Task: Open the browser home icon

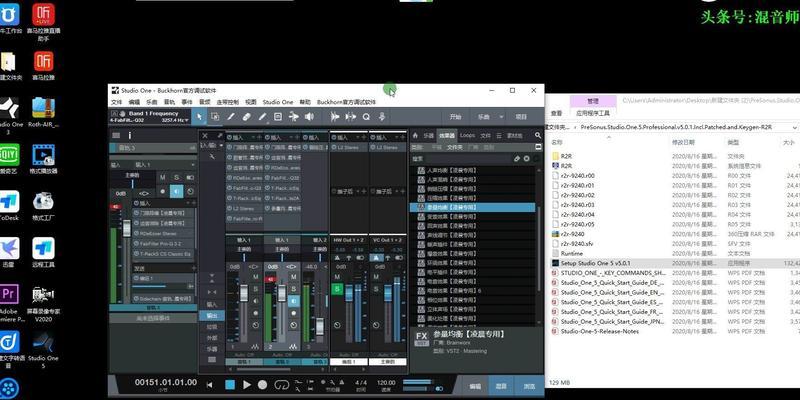Action: coord(415,135)
